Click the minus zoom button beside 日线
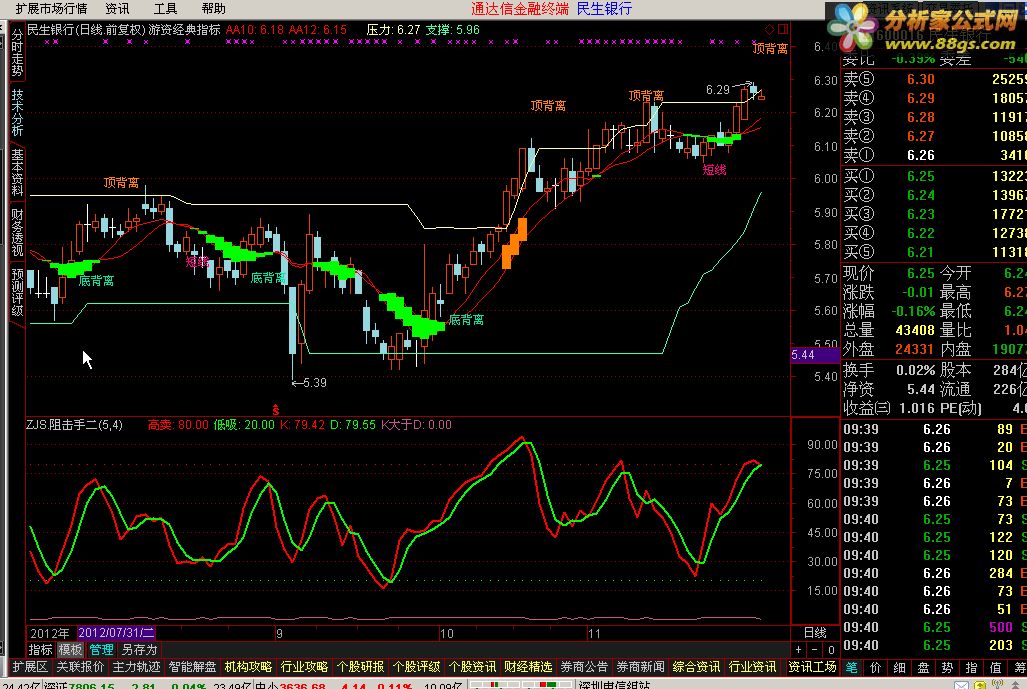The height and width of the screenshot is (689, 1027). pos(815,650)
